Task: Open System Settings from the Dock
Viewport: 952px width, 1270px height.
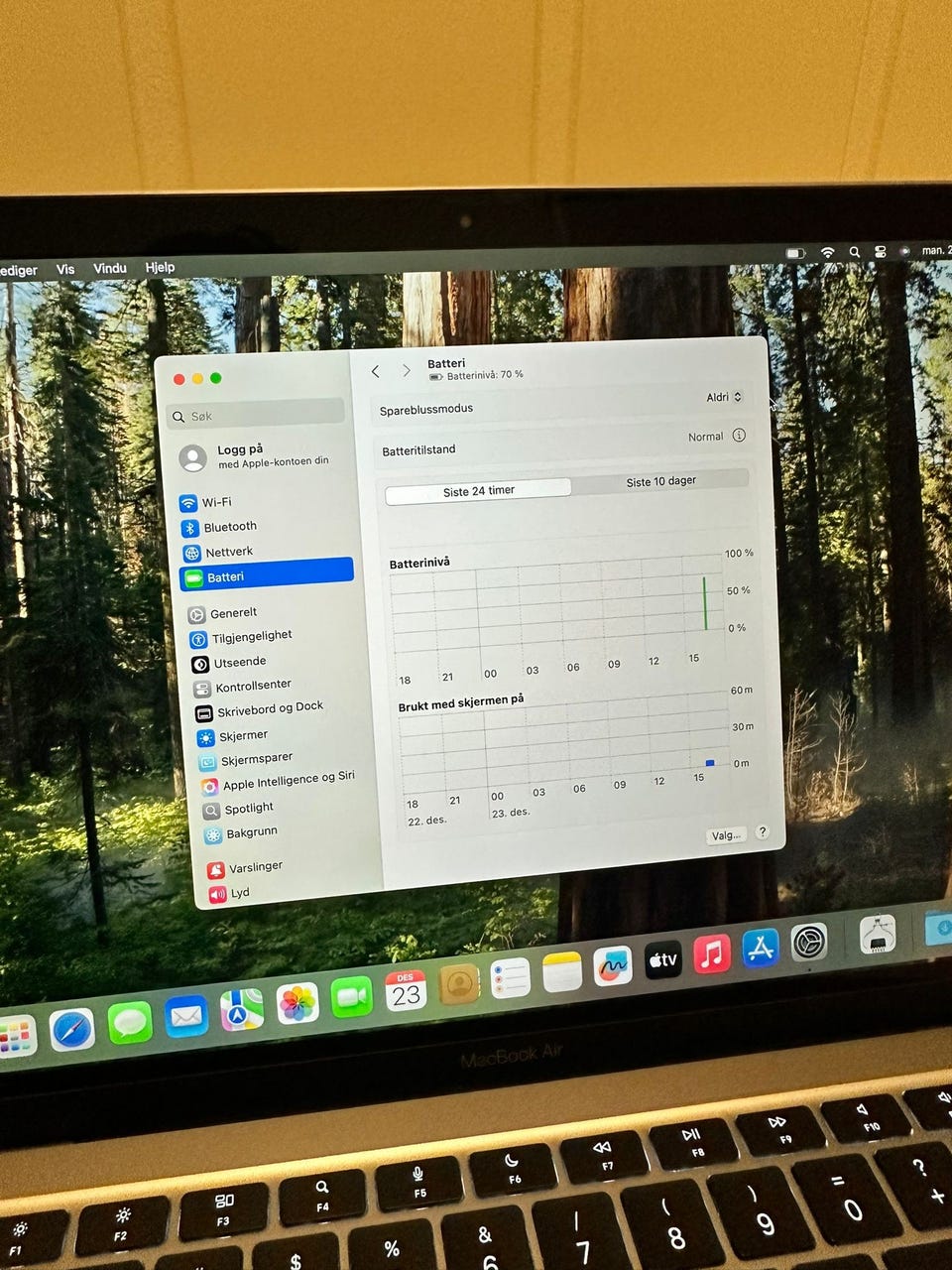Action: point(809,942)
